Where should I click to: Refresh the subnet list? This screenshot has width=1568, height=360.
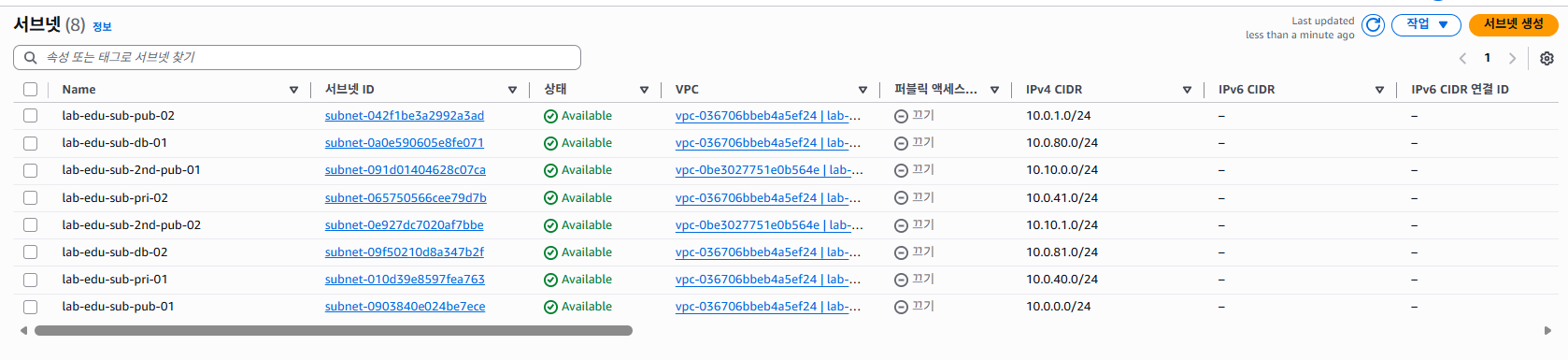pos(1373,25)
